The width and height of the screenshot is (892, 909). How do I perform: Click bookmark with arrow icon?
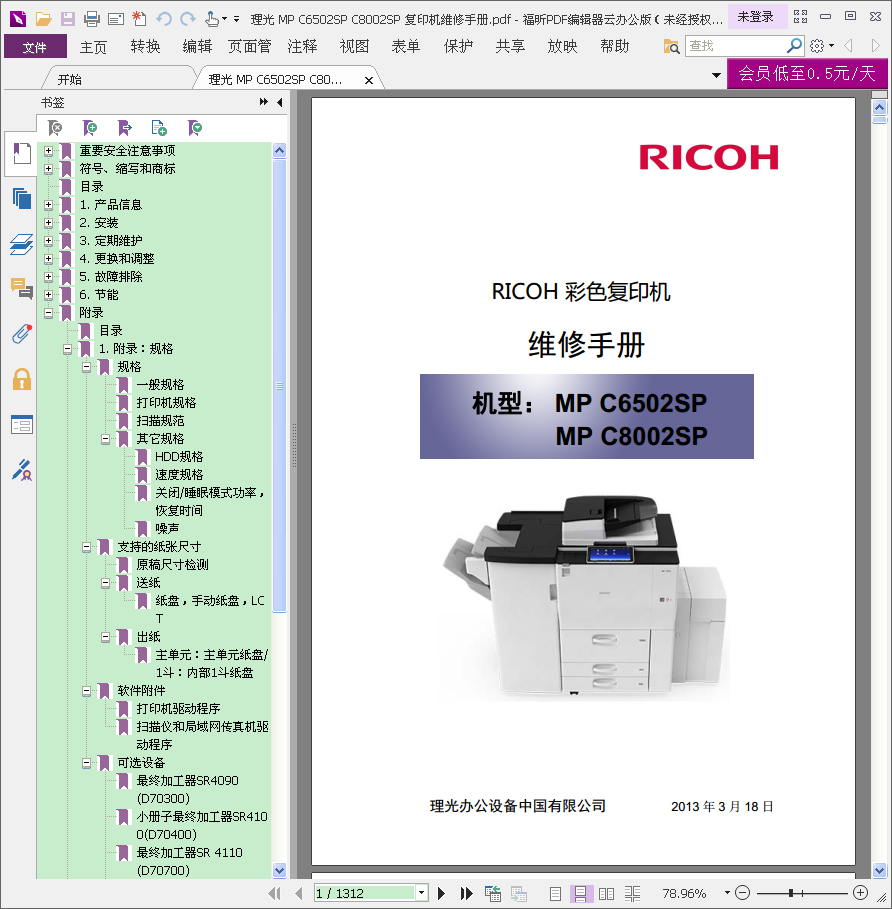point(125,128)
